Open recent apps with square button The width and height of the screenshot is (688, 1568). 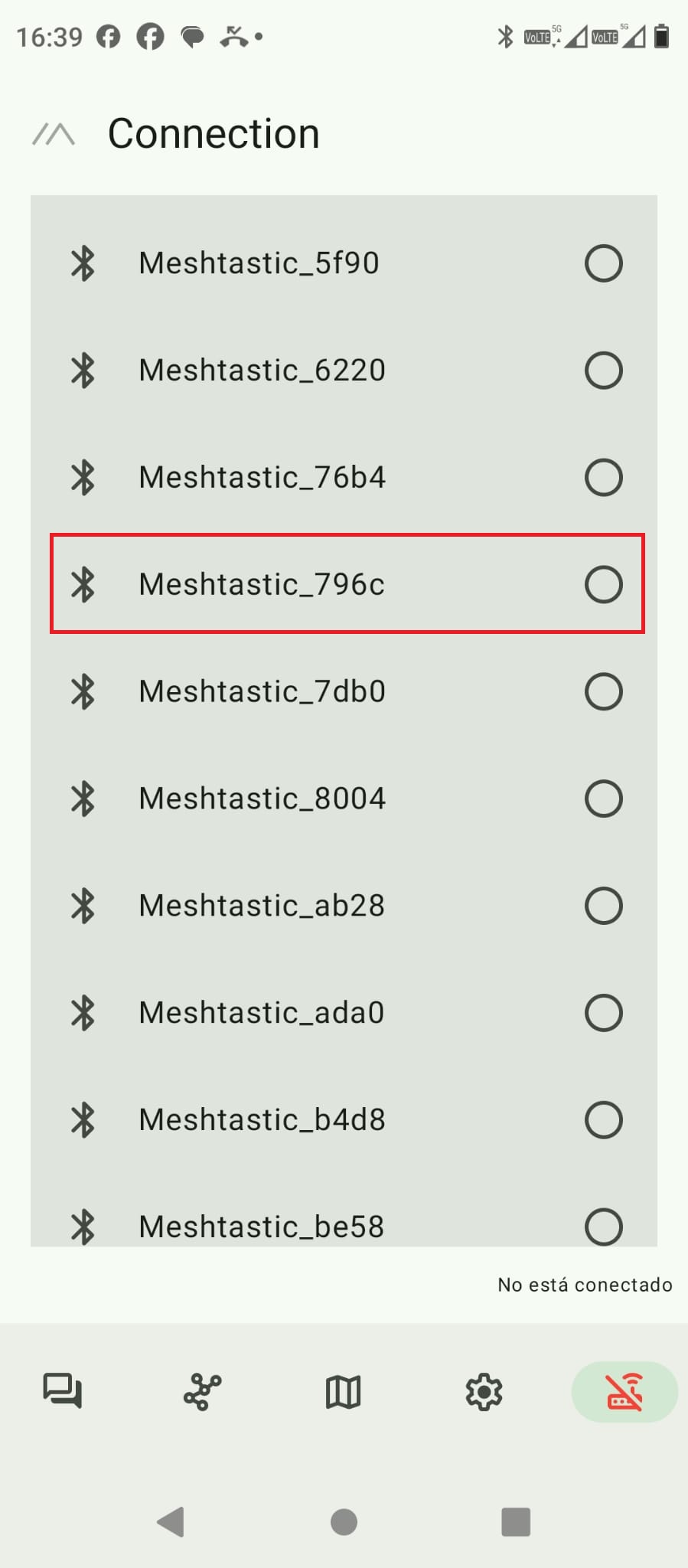(516, 1521)
